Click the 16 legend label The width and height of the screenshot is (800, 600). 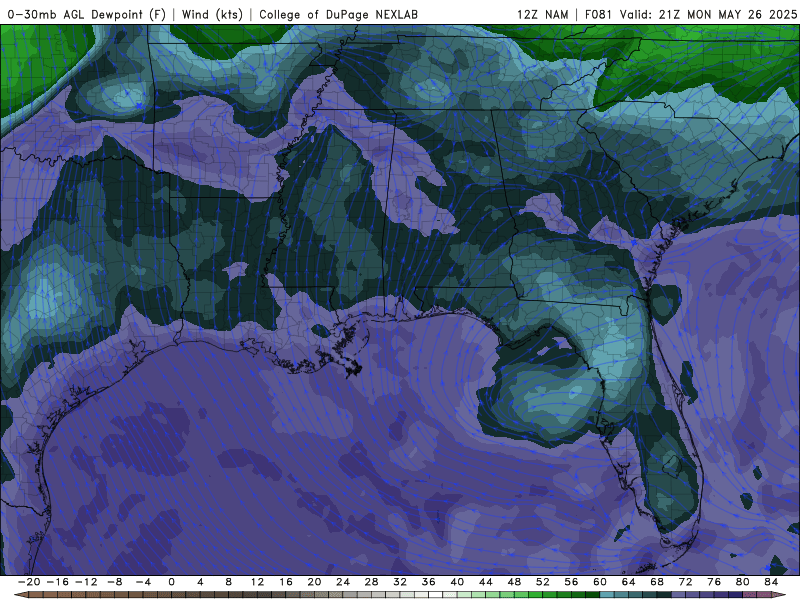click(x=286, y=582)
